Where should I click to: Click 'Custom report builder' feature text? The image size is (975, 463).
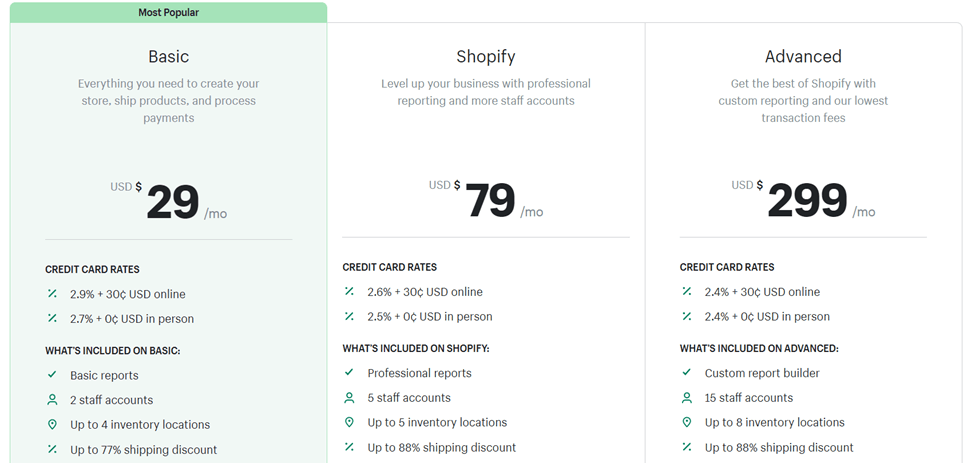(762, 373)
